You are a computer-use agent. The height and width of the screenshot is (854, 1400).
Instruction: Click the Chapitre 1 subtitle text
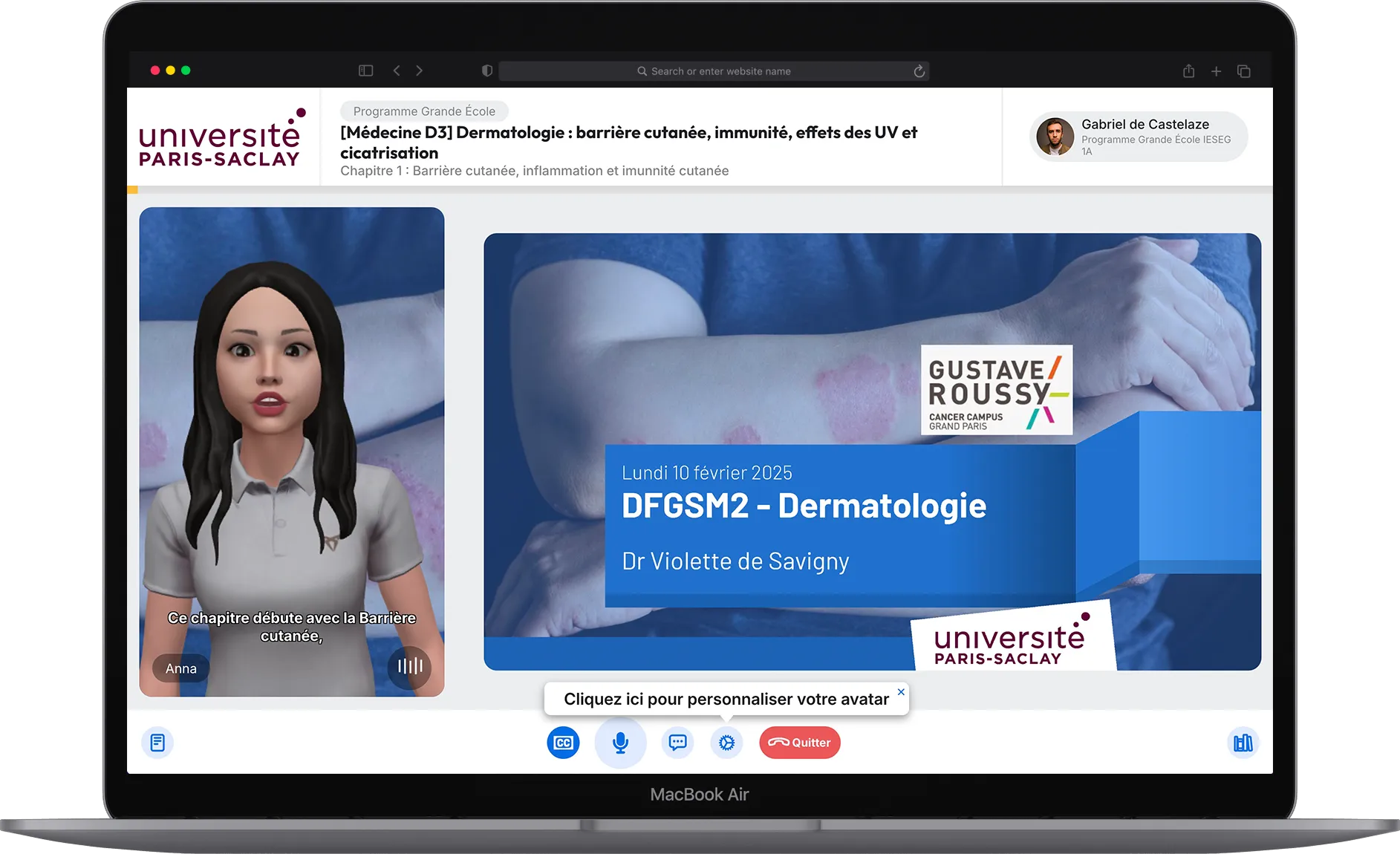point(534,171)
